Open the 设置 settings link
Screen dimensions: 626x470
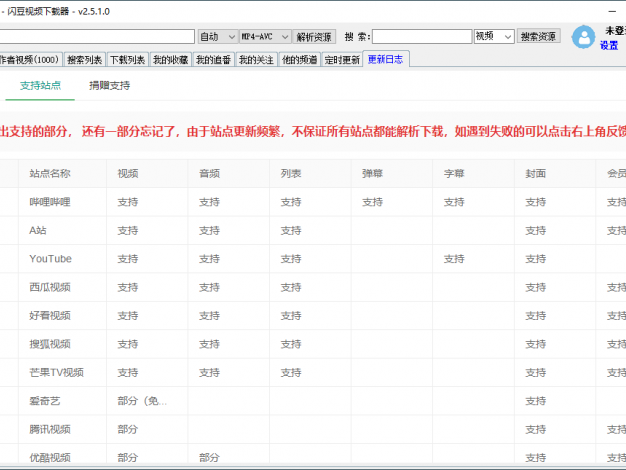609,46
